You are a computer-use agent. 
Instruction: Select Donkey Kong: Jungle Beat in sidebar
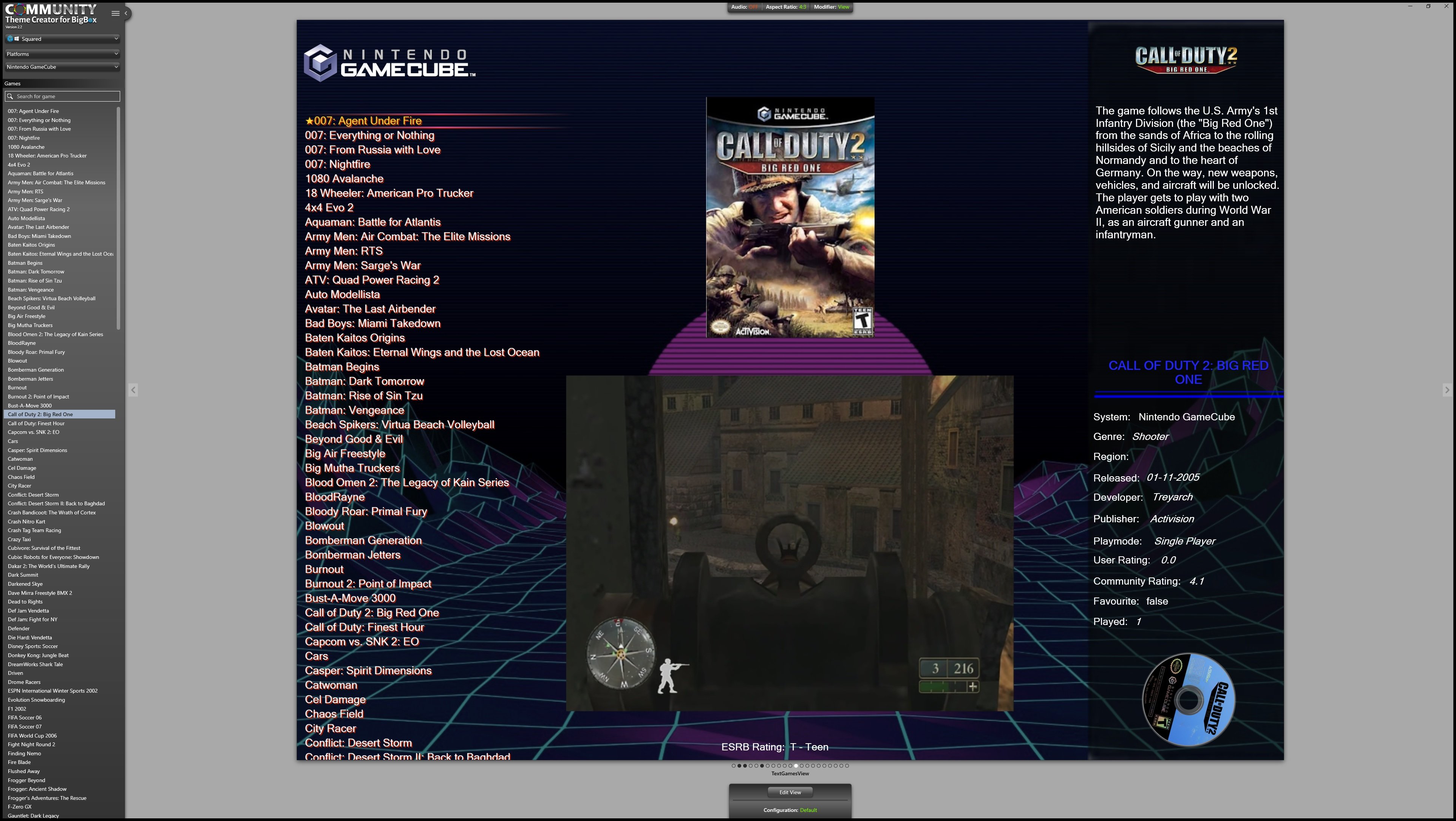click(39, 656)
